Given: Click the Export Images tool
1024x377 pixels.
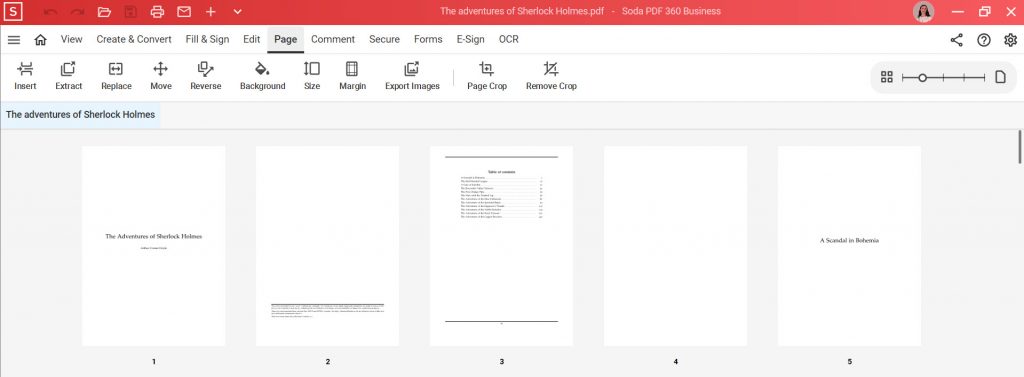Looking at the screenshot, I should (412, 76).
